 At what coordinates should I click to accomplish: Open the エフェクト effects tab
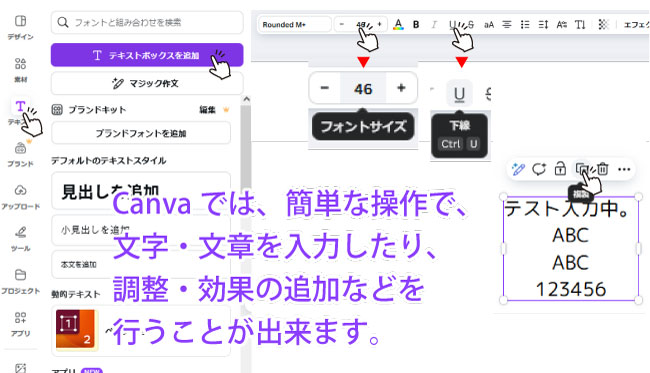pyautogui.click(x=636, y=24)
